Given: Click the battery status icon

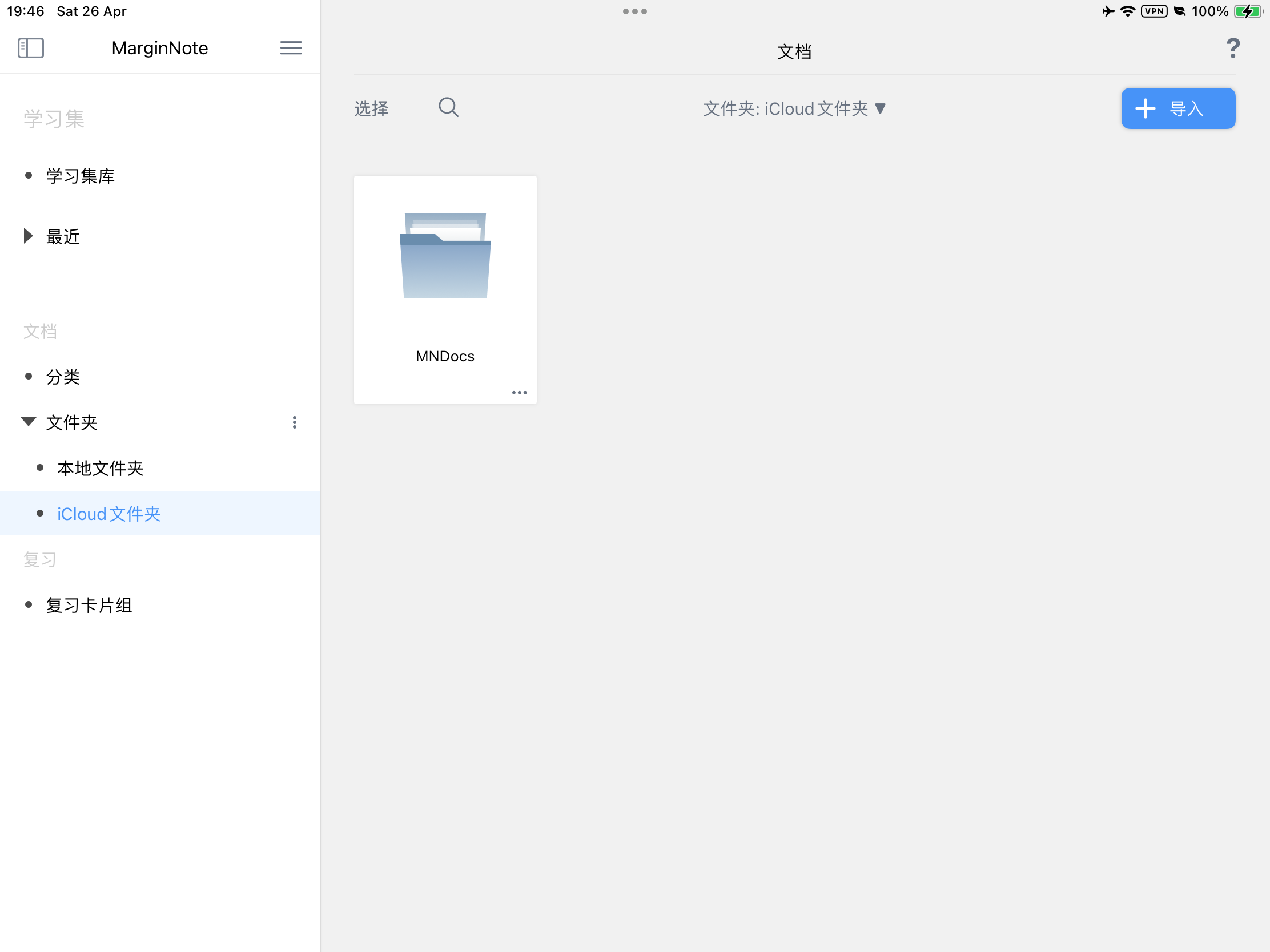Looking at the screenshot, I should tap(1249, 11).
